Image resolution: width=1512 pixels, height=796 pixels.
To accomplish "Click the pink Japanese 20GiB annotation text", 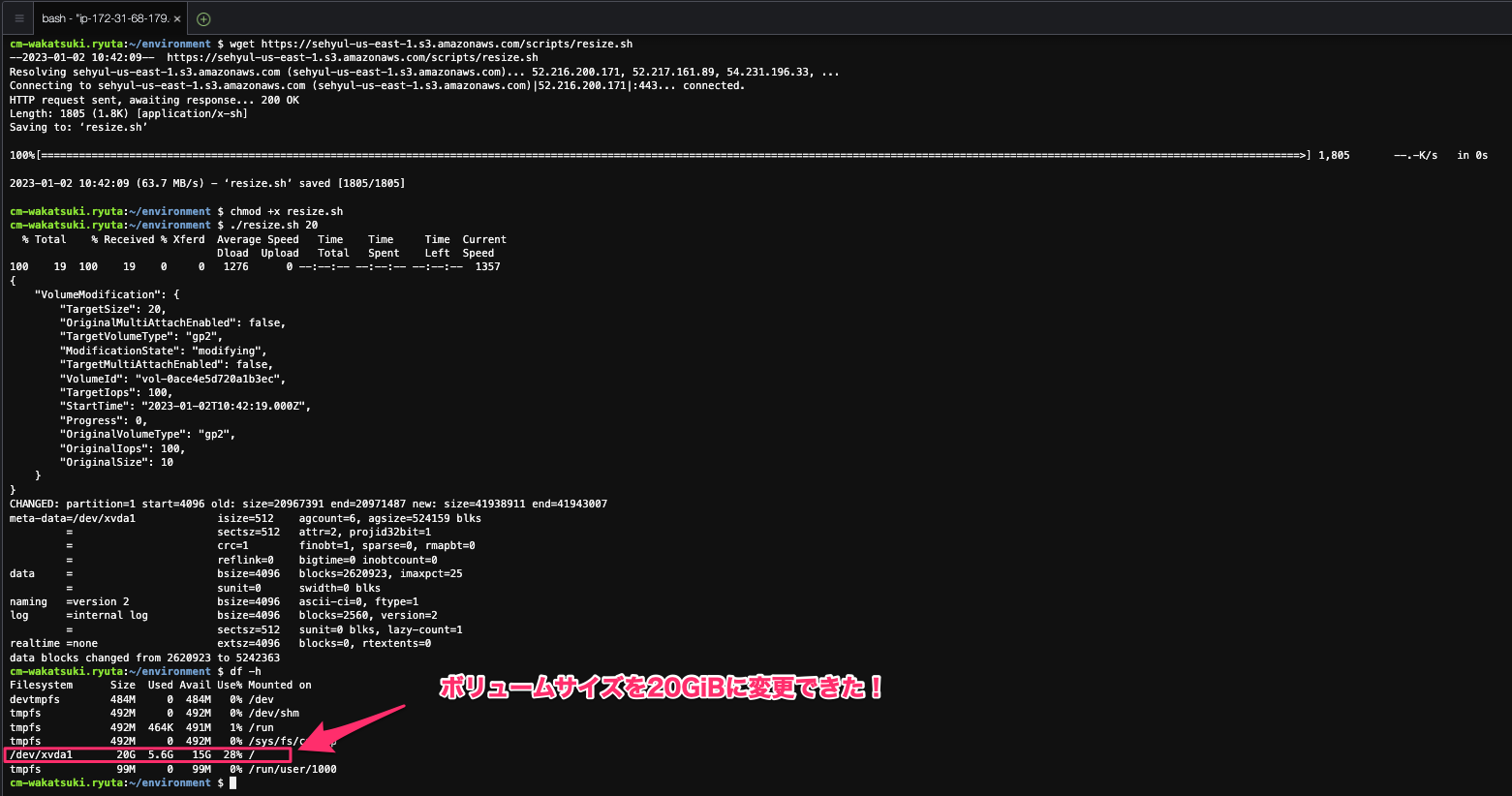I will tap(662, 688).
